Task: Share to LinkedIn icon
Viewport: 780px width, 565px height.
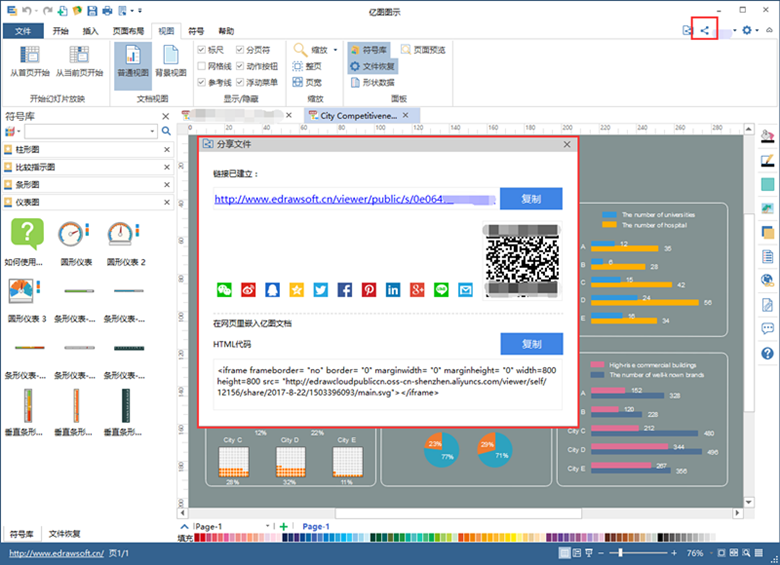Action: tap(393, 290)
